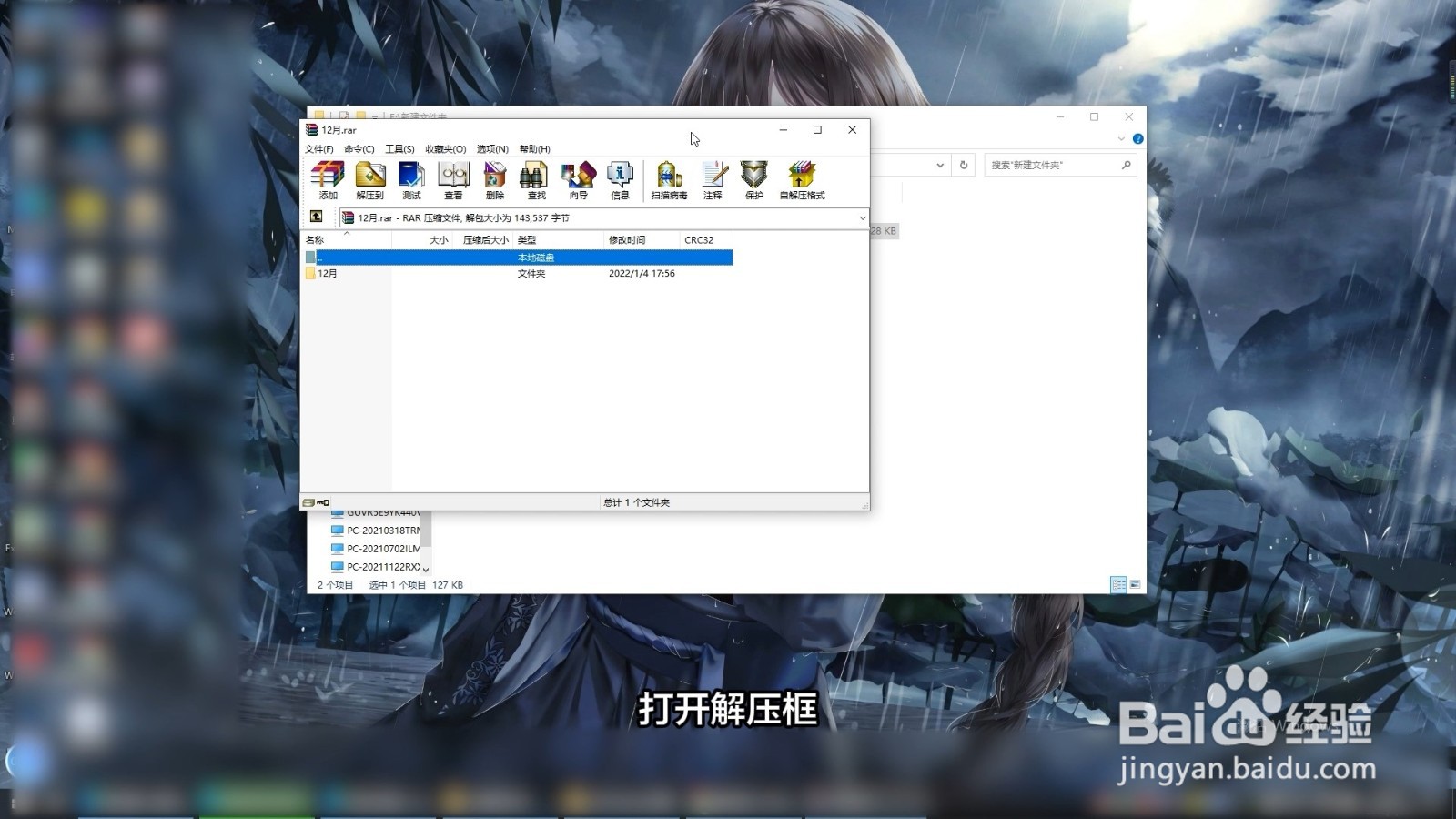Open the 收藏夹(O) menu
Image resolution: width=1456 pixels, height=819 pixels.
pyautogui.click(x=446, y=149)
